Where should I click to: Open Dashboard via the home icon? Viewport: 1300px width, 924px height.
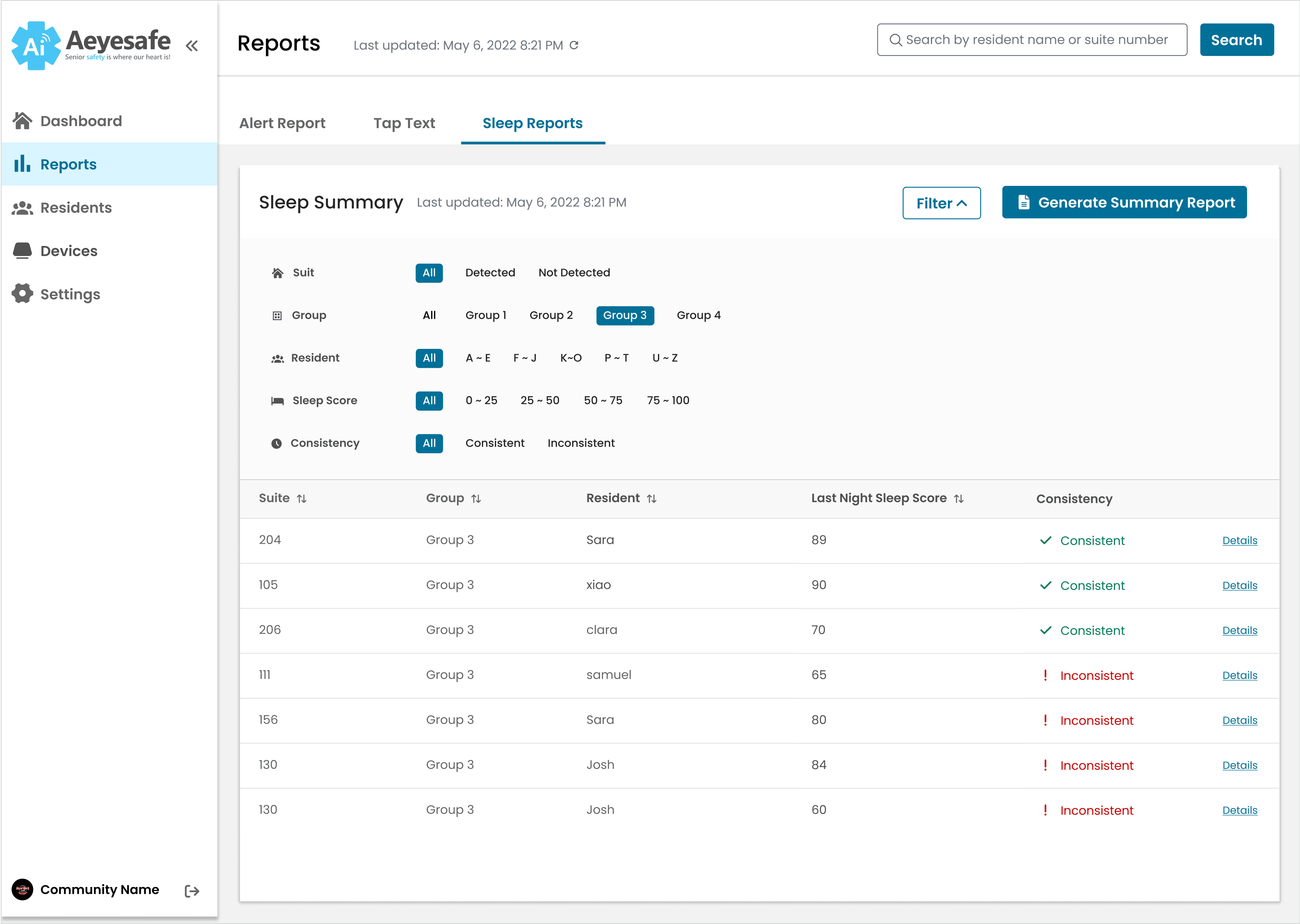coord(23,121)
